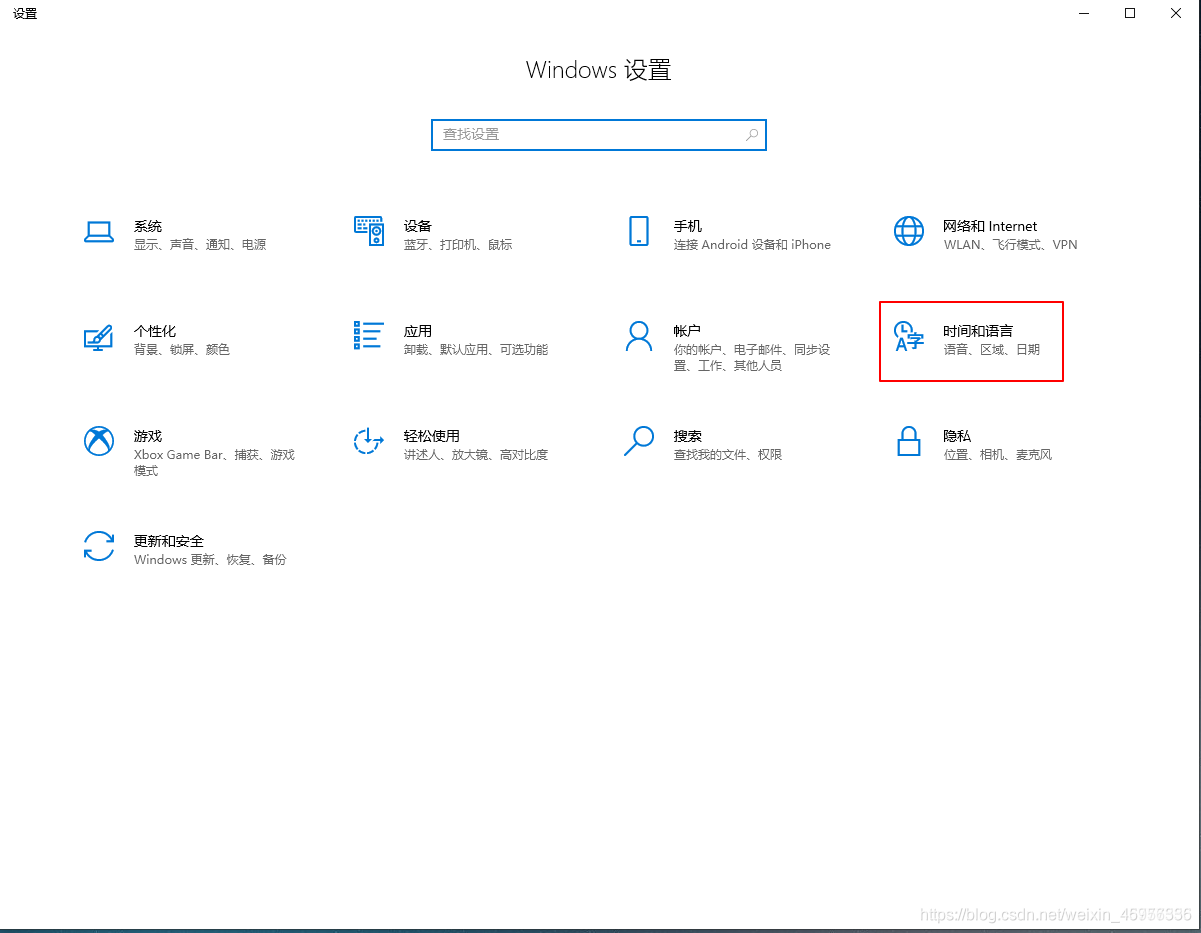Open the 游戏 Xbox icon

click(x=99, y=441)
